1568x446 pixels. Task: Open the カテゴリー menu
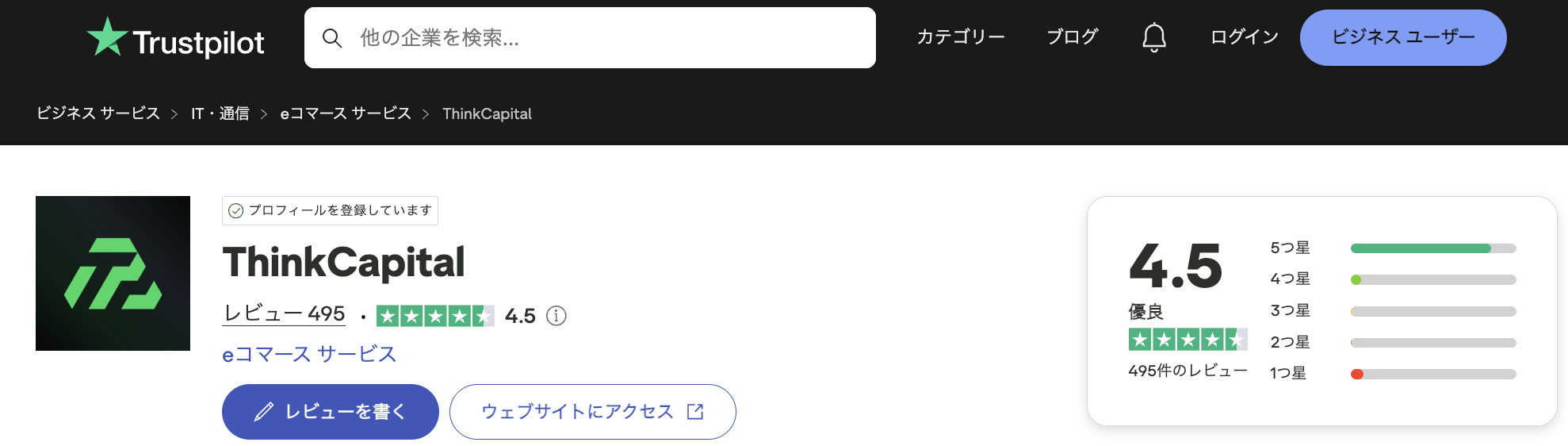pyautogui.click(x=961, y=37)
